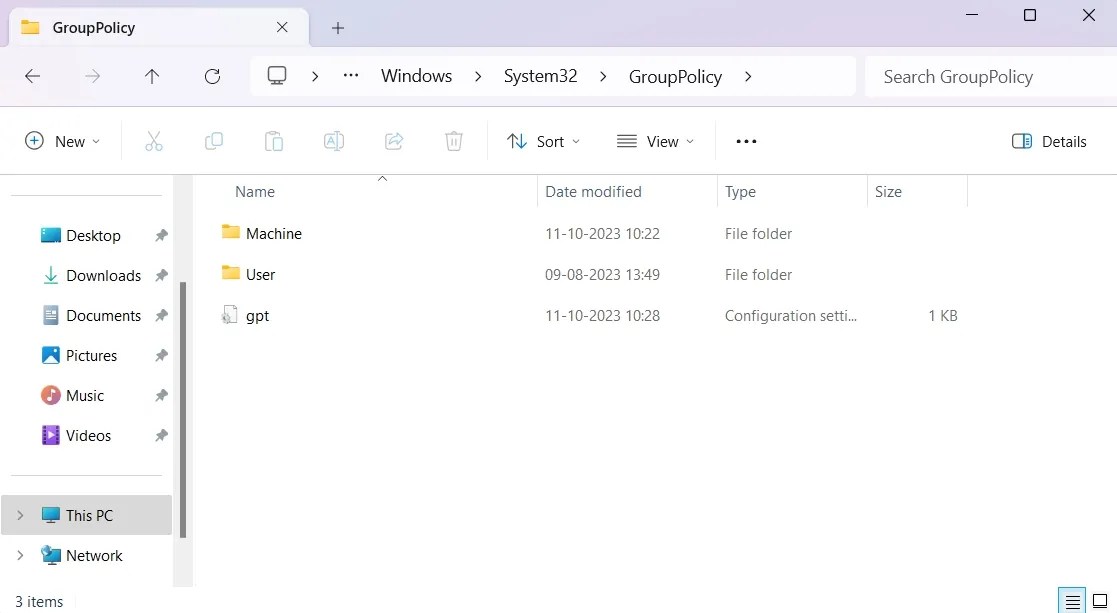Open the New item dropdown
The height and width of the screenshot is (613, 1117).
point(62,141)
